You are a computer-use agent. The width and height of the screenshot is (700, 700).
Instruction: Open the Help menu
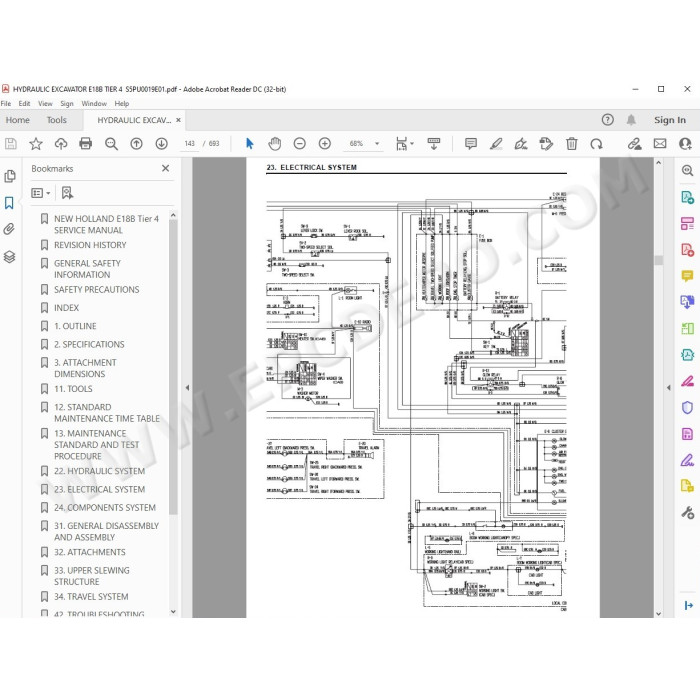pos(121,104)
